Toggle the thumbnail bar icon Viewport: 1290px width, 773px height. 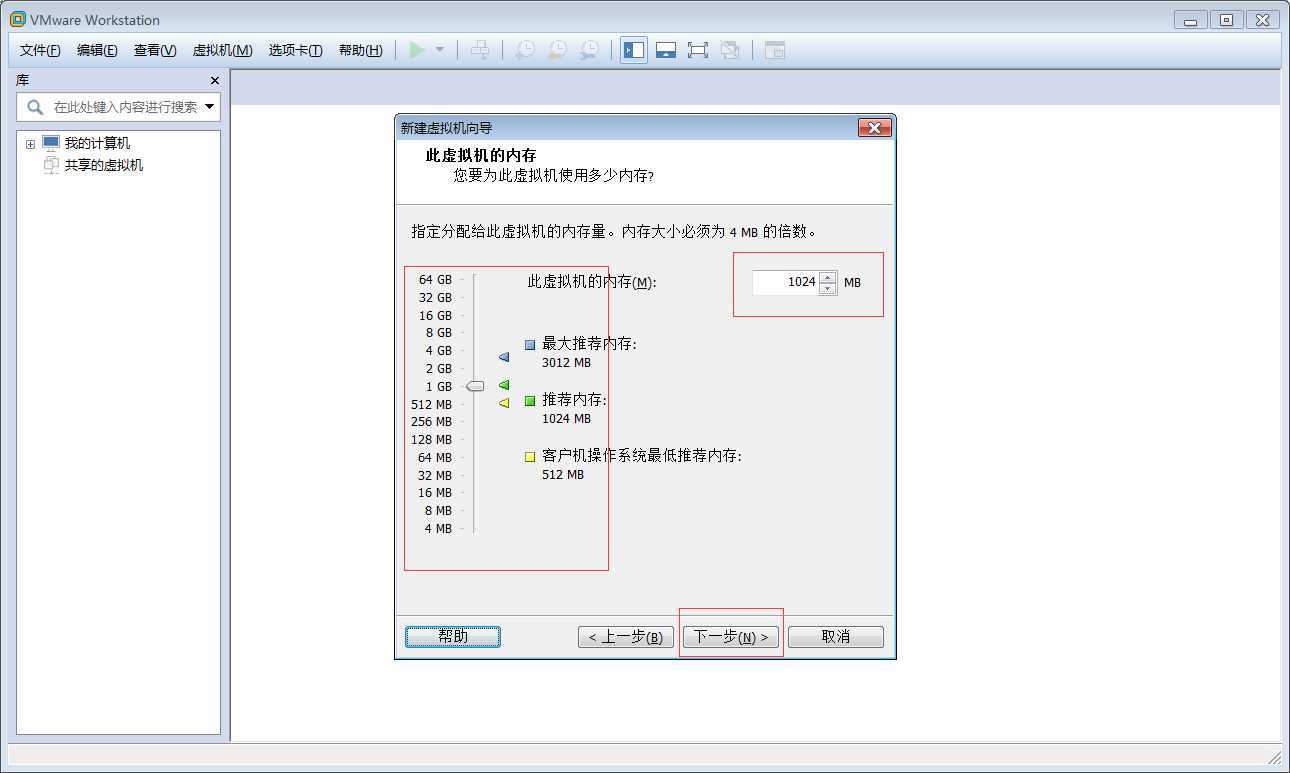666,50
